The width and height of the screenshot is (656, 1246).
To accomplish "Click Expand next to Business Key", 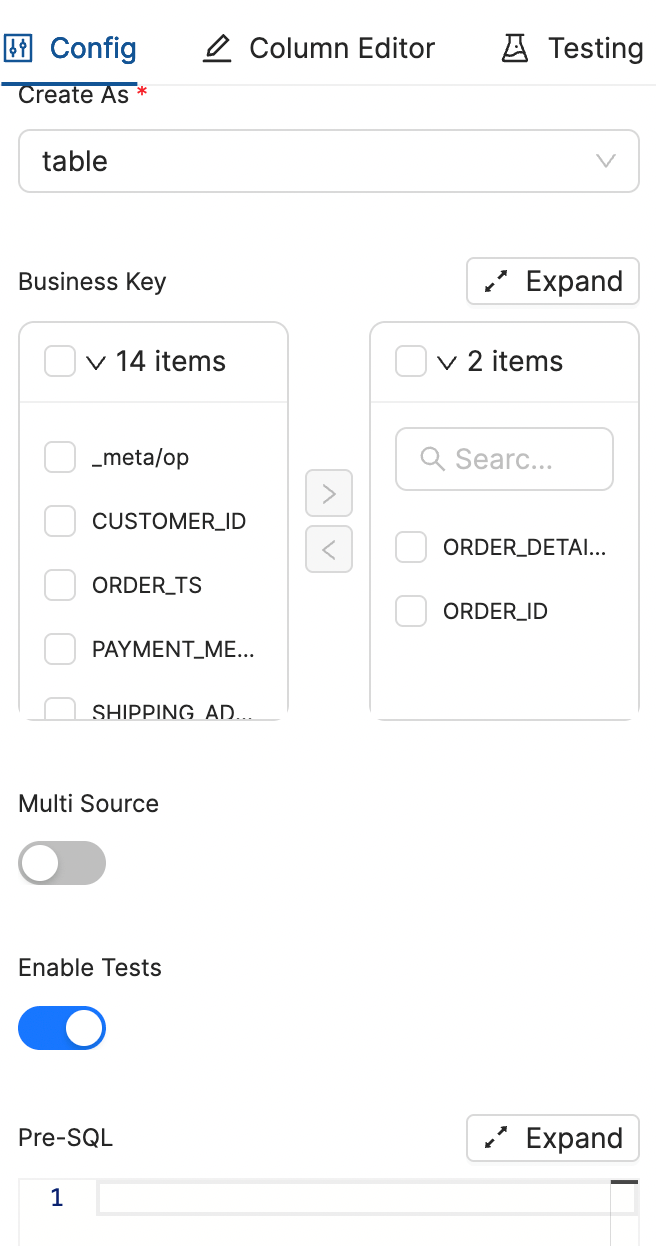I will (552, 281).
